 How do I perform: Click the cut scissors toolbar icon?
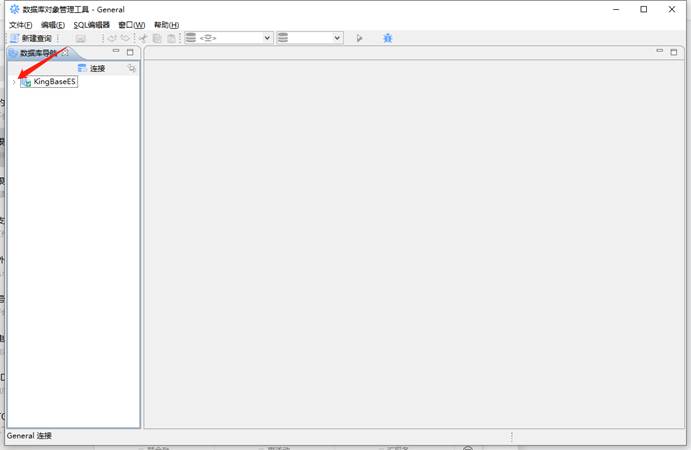click(x=143, y=38)
